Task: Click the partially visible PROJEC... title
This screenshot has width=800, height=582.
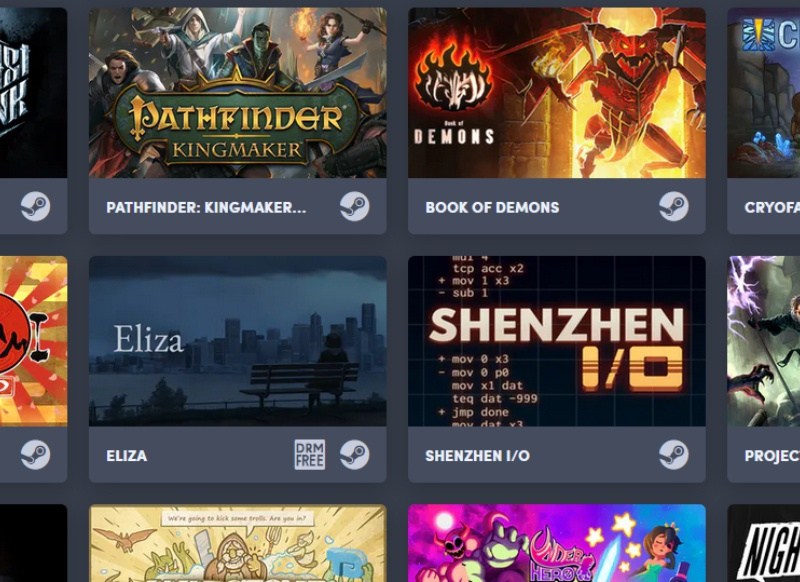Action: tap(772, 456)
